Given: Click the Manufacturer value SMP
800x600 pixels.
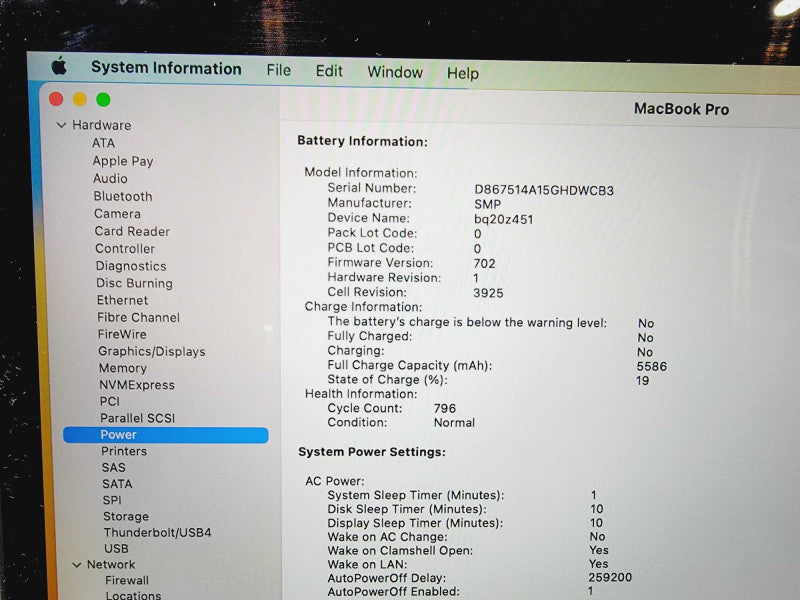Looking at the screenshot, I should [x=487, y=205].
